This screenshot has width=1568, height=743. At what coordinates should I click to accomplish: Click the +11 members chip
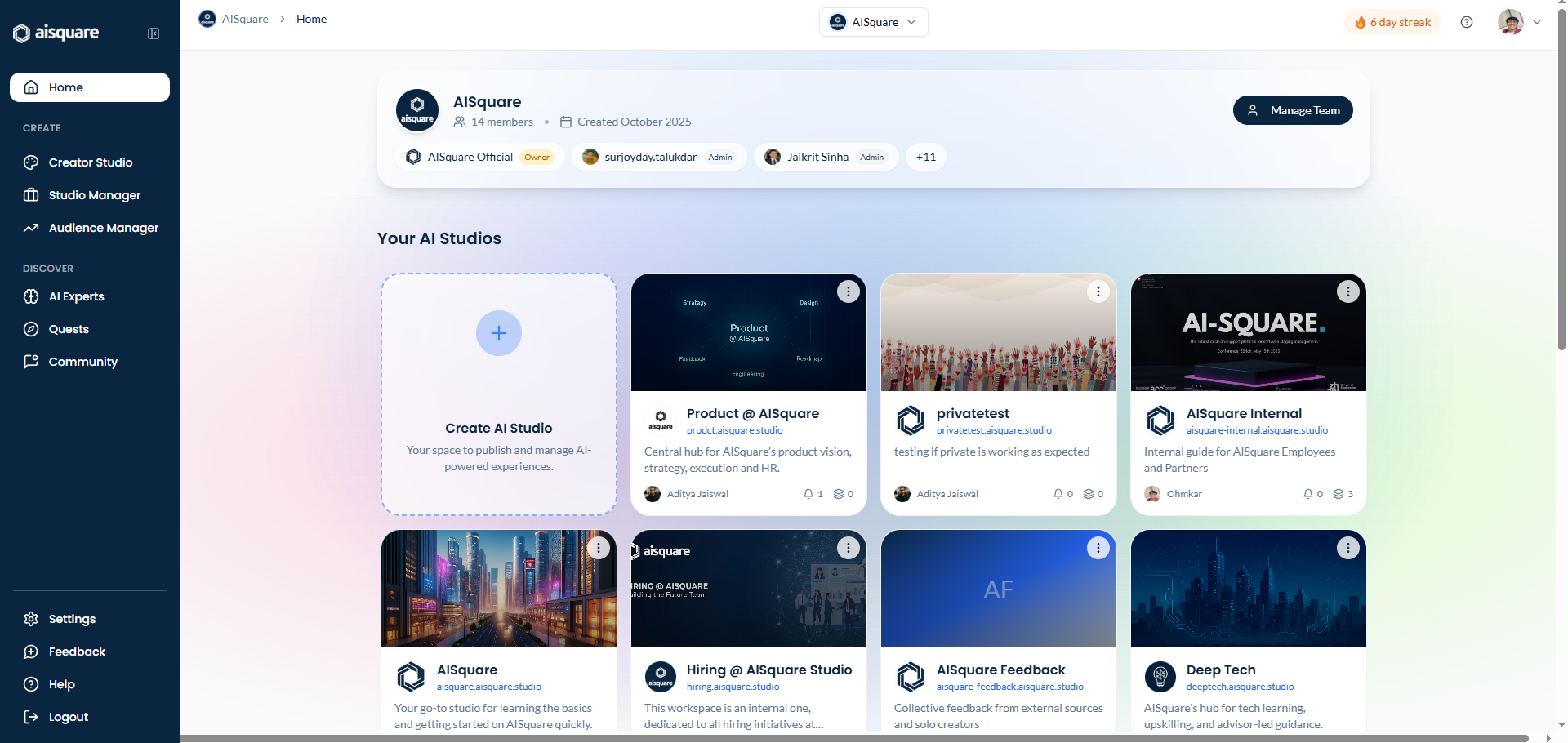pyautogui.click(x=925, y=157)
